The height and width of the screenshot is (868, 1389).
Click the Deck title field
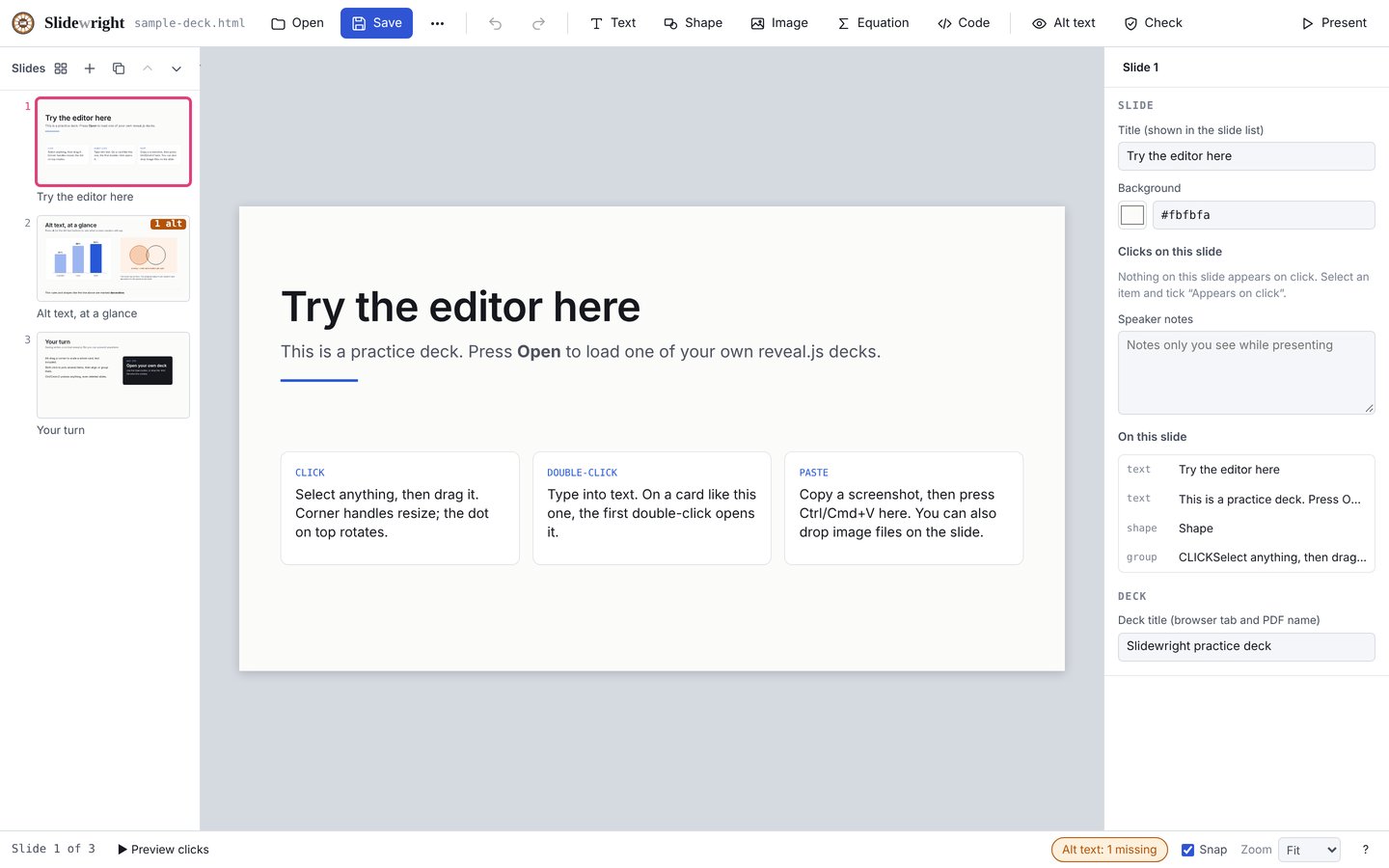(1246, 647)
